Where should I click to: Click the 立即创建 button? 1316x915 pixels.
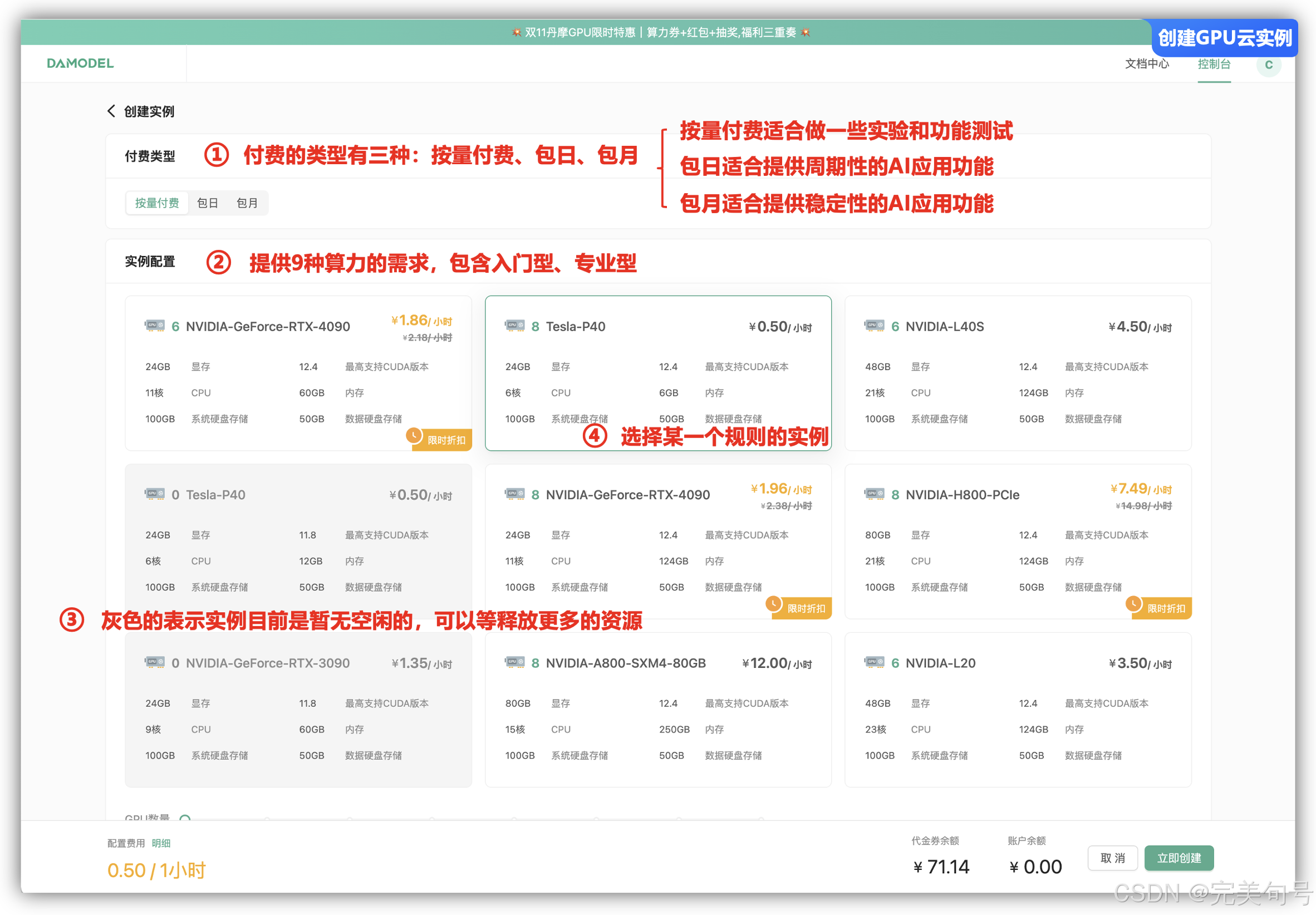[1178, 858]
